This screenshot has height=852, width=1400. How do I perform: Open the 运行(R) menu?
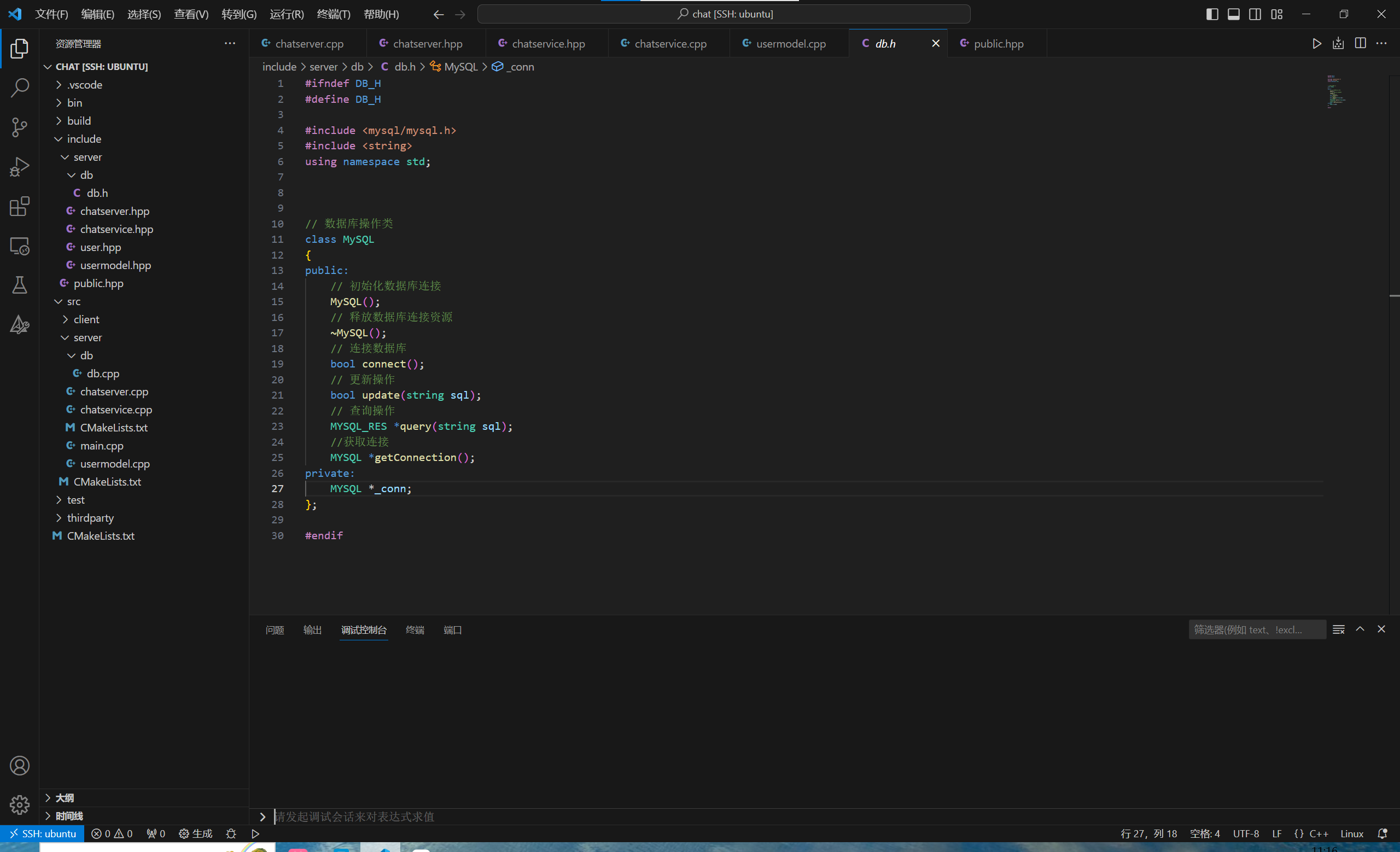[x=287, y=14]
